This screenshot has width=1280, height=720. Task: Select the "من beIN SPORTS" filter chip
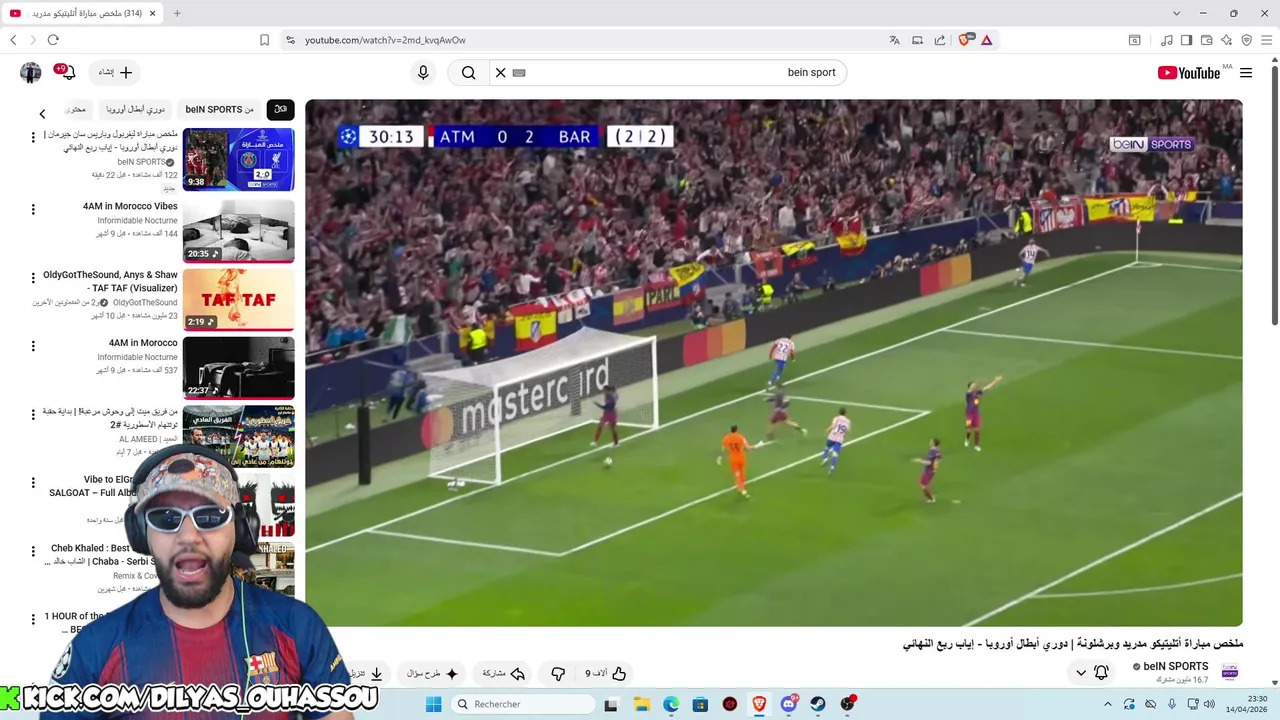pyautogui.click(x=219, y=109)
